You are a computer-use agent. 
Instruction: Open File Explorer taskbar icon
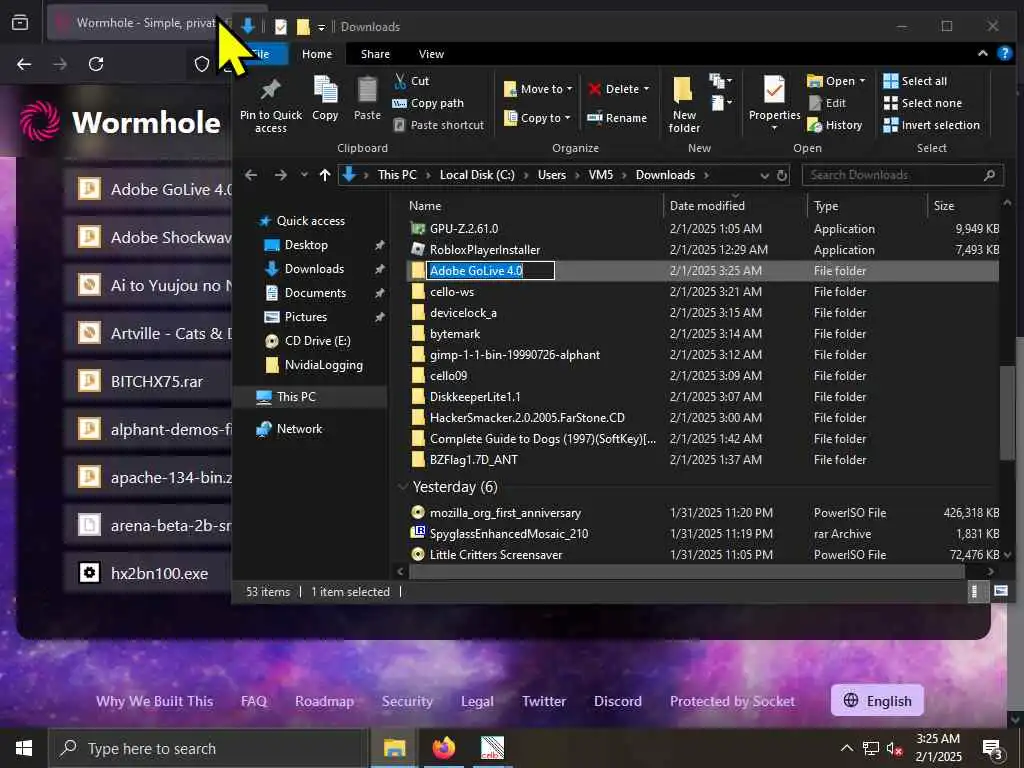coord(394,748)
